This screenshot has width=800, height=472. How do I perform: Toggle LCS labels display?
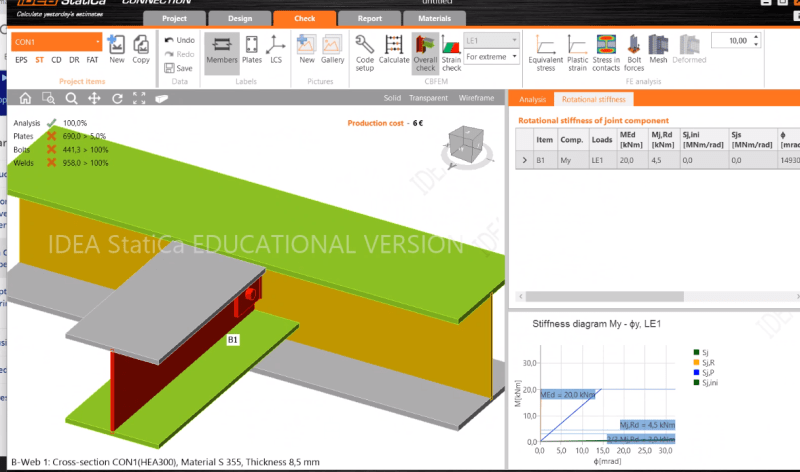[276, 49]
